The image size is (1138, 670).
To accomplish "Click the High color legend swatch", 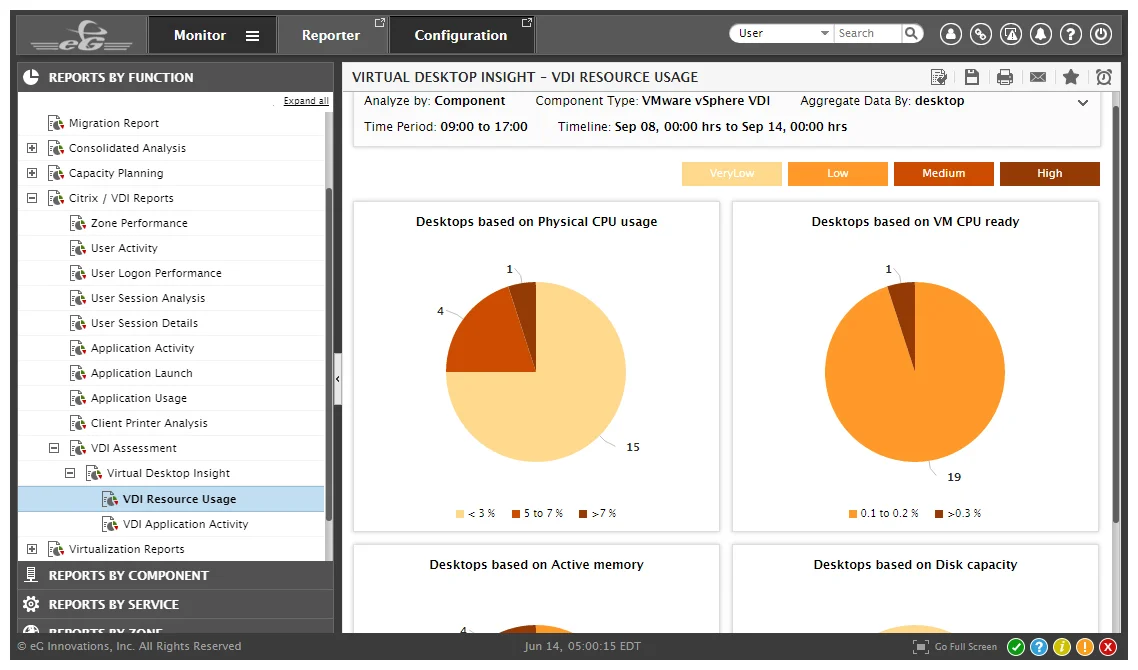I will 1049,173.
